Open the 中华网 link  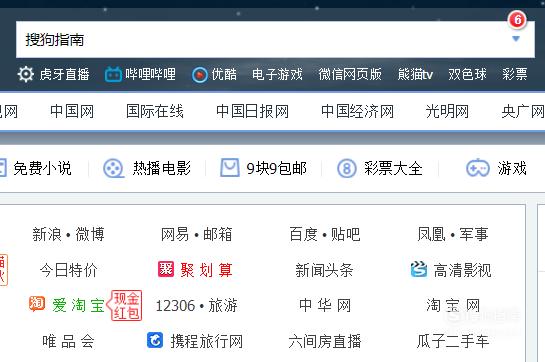point(325,305)
